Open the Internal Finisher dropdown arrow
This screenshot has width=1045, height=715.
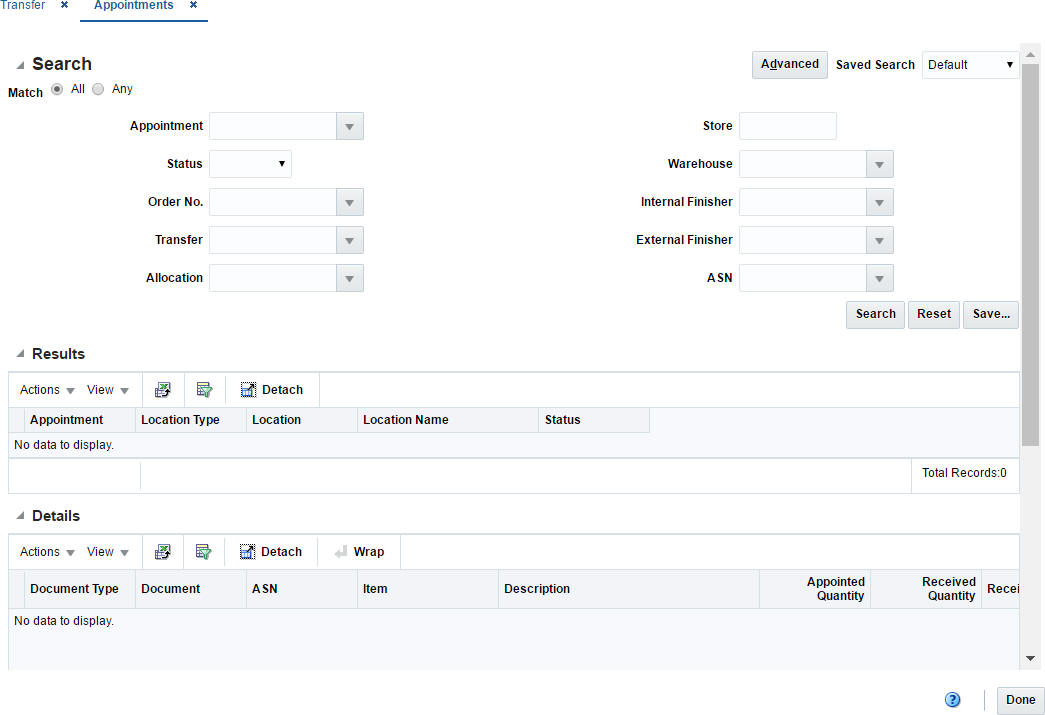coord(879,203)
